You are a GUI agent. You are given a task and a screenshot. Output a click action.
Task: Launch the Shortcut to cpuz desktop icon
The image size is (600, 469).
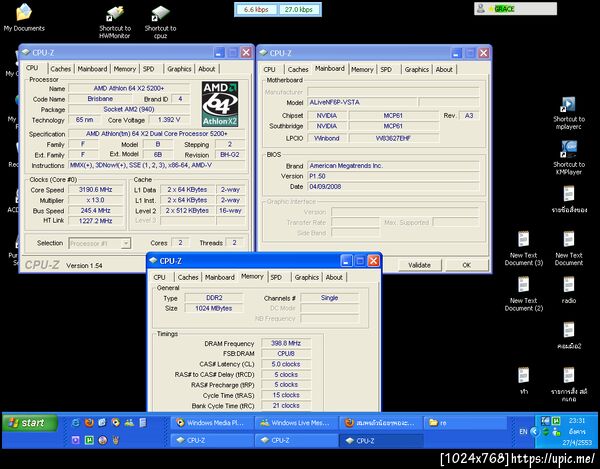[x=160, y=22]
